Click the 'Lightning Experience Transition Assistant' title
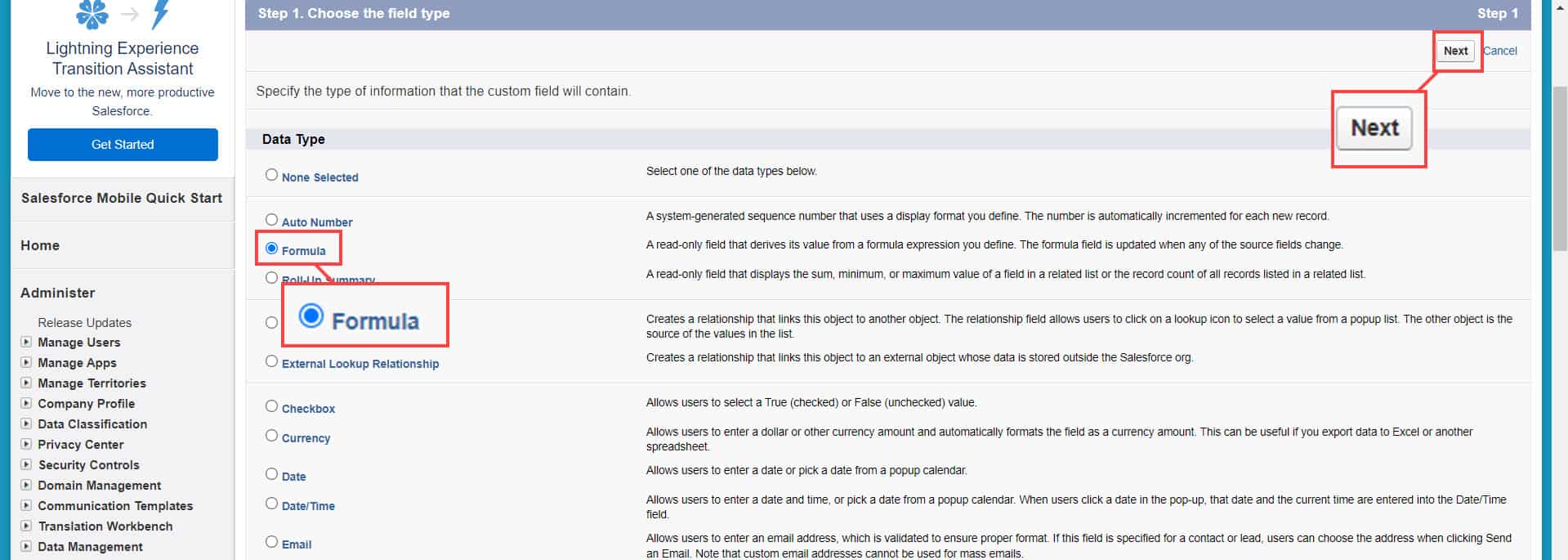 click(123, 59)
